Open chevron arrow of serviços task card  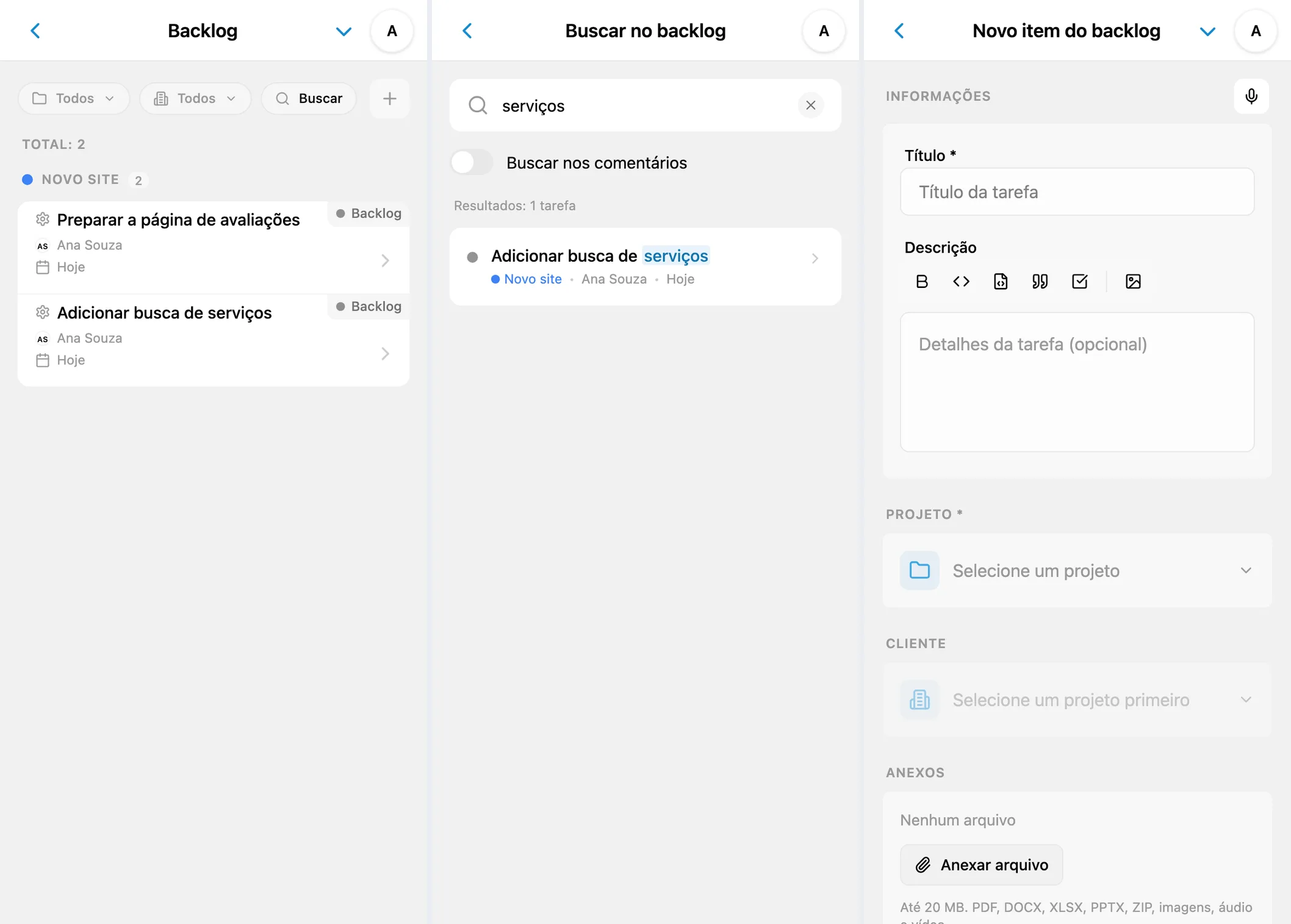pos(385,354)
